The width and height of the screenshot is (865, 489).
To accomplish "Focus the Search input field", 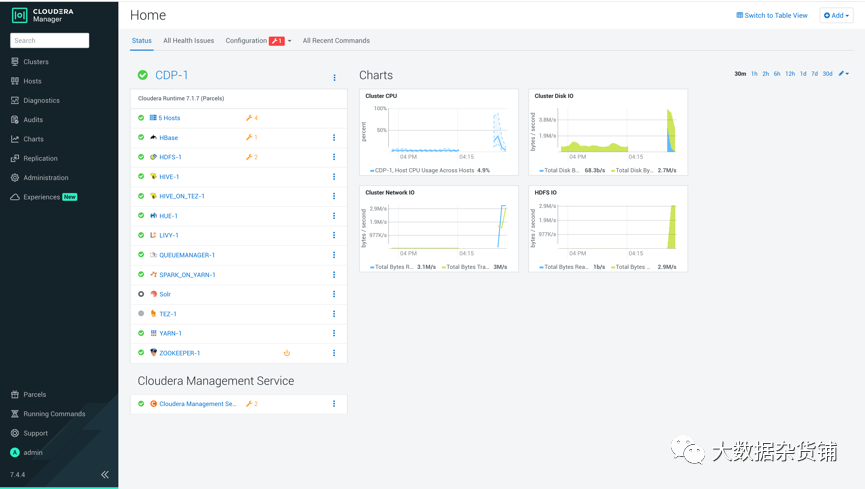I will click(x=50, y=40).
